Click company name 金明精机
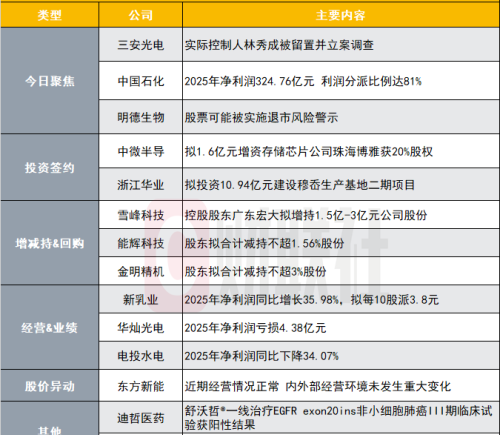The image size is (500, 435). click(x=141, y=272)
